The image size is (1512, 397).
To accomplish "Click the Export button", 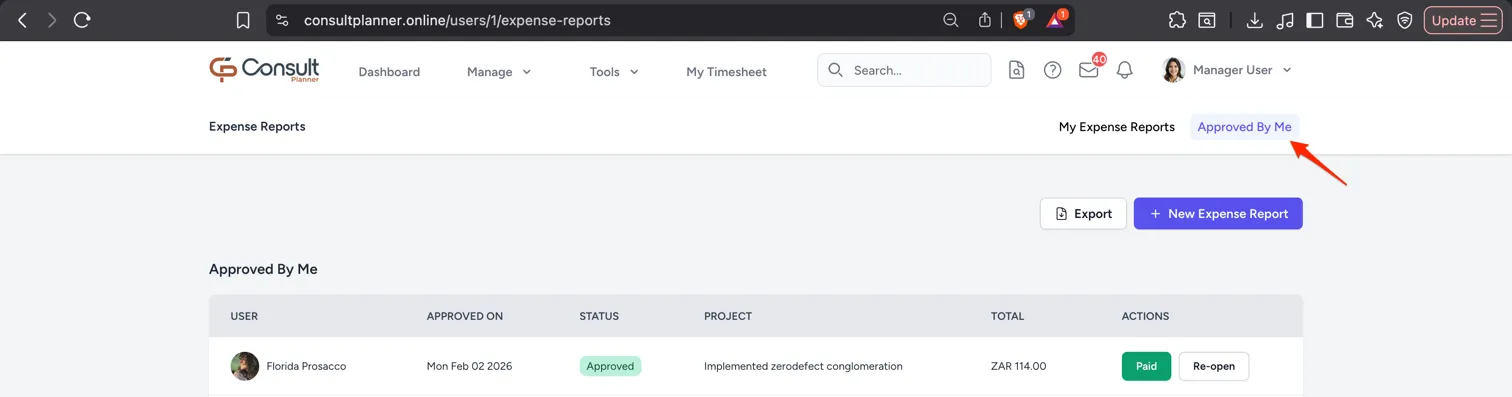I will click(x=1083, y=213).
